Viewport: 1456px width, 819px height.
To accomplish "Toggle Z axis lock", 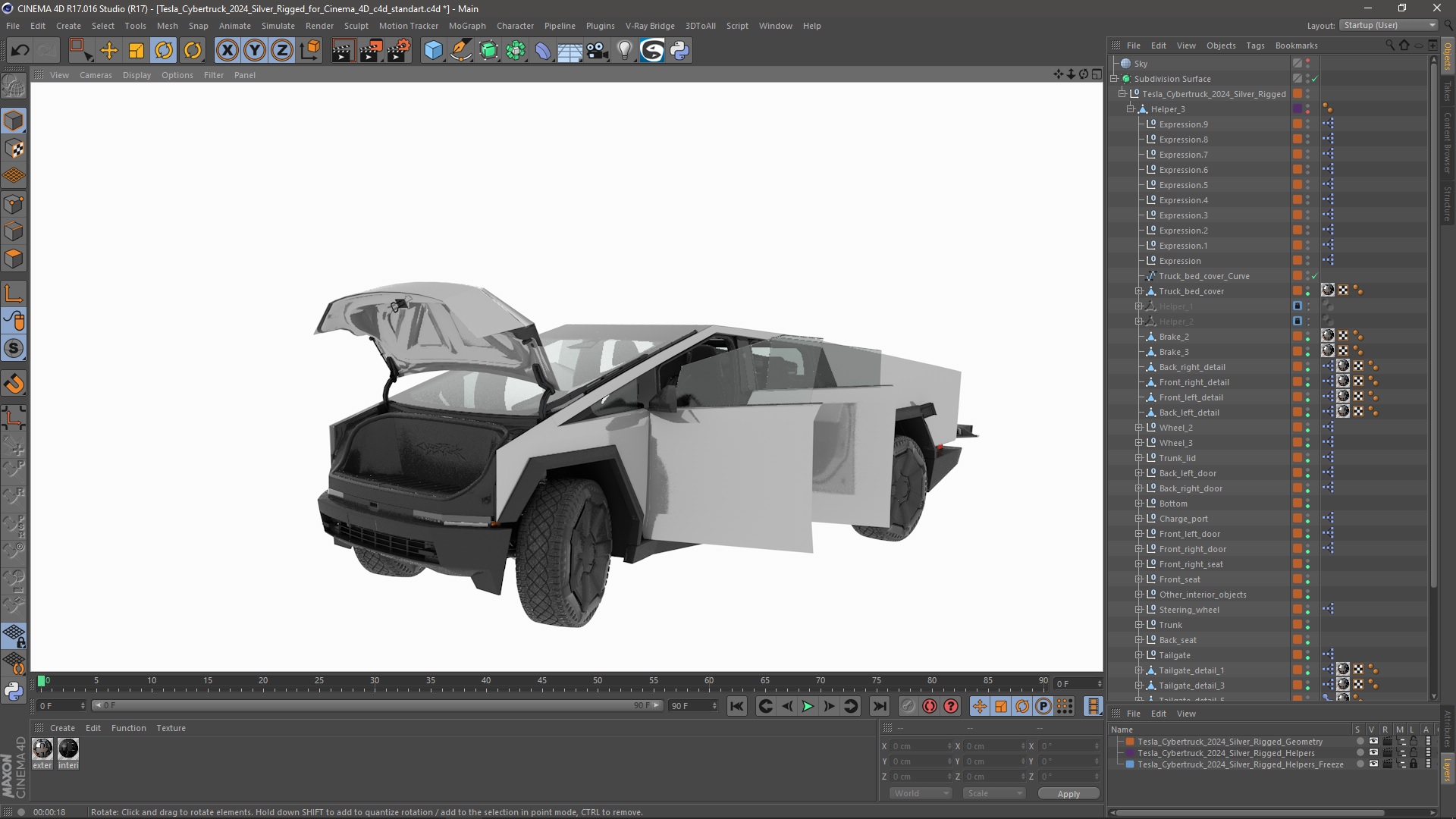I will coord(281,51).
